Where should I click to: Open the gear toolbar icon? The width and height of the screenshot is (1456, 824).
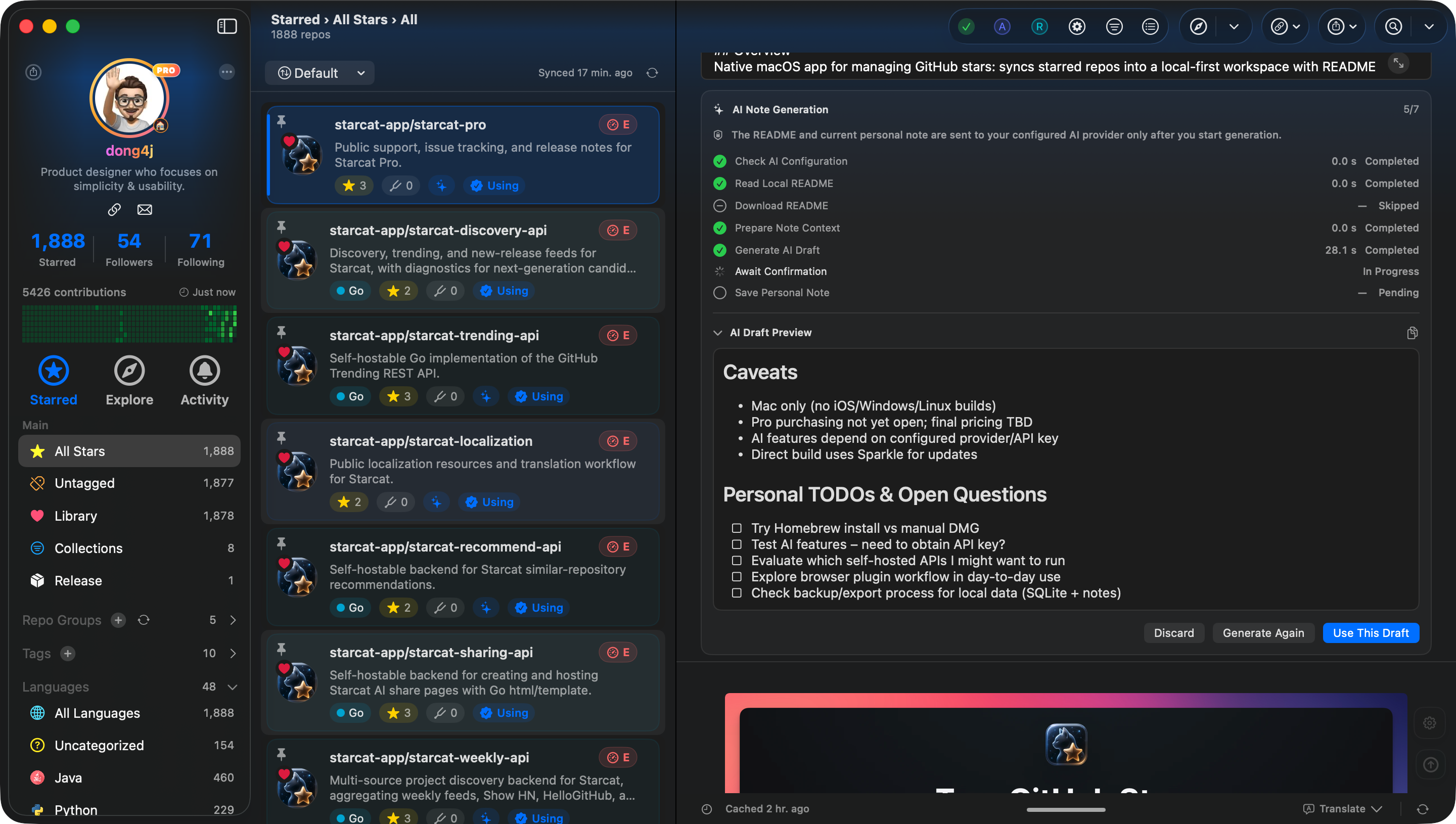pos(1077,27)
